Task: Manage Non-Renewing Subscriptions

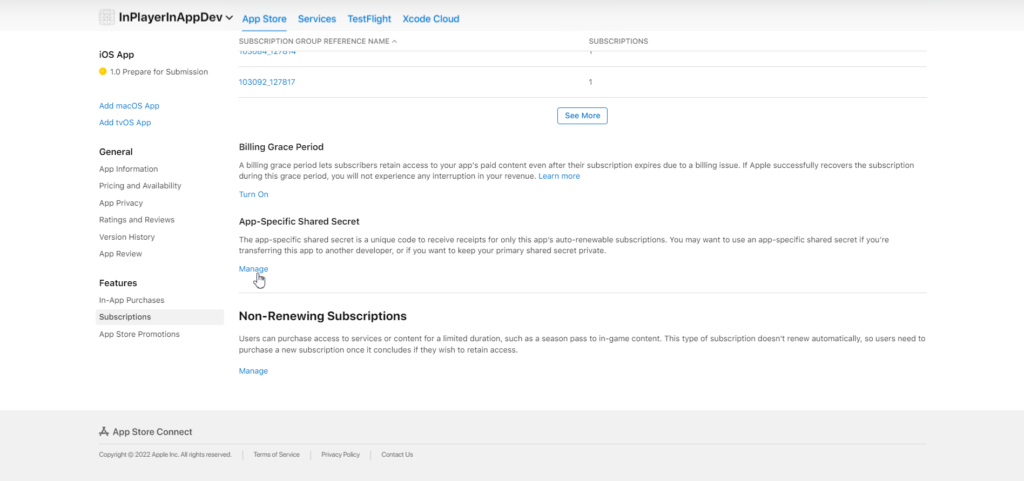Action: [253, 371]
